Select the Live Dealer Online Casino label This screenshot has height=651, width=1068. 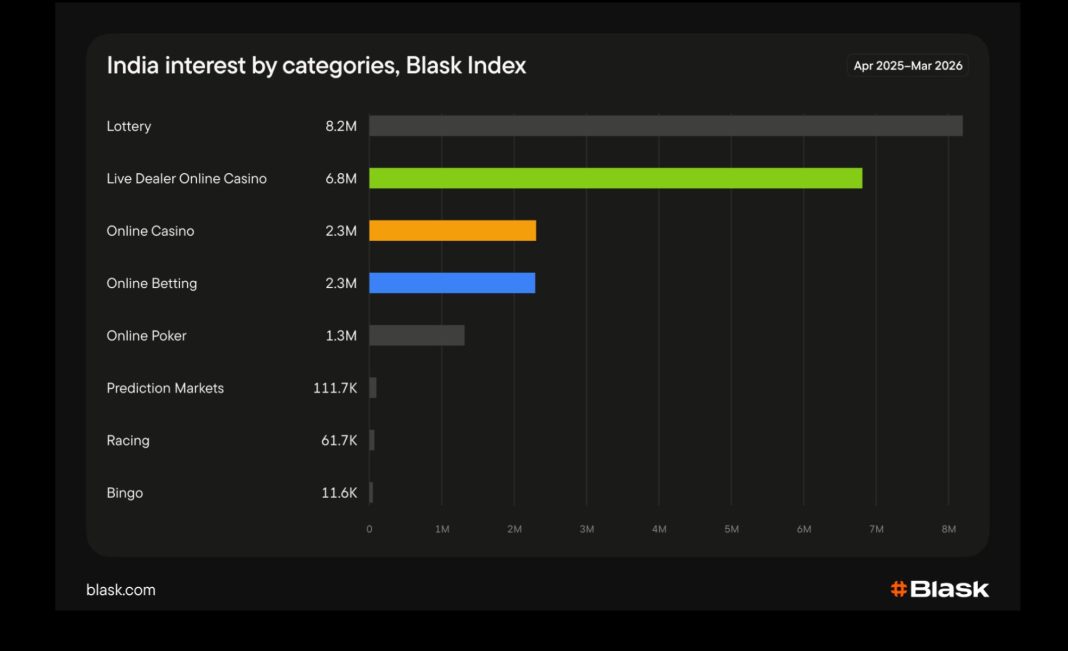(x=187, y=179)
